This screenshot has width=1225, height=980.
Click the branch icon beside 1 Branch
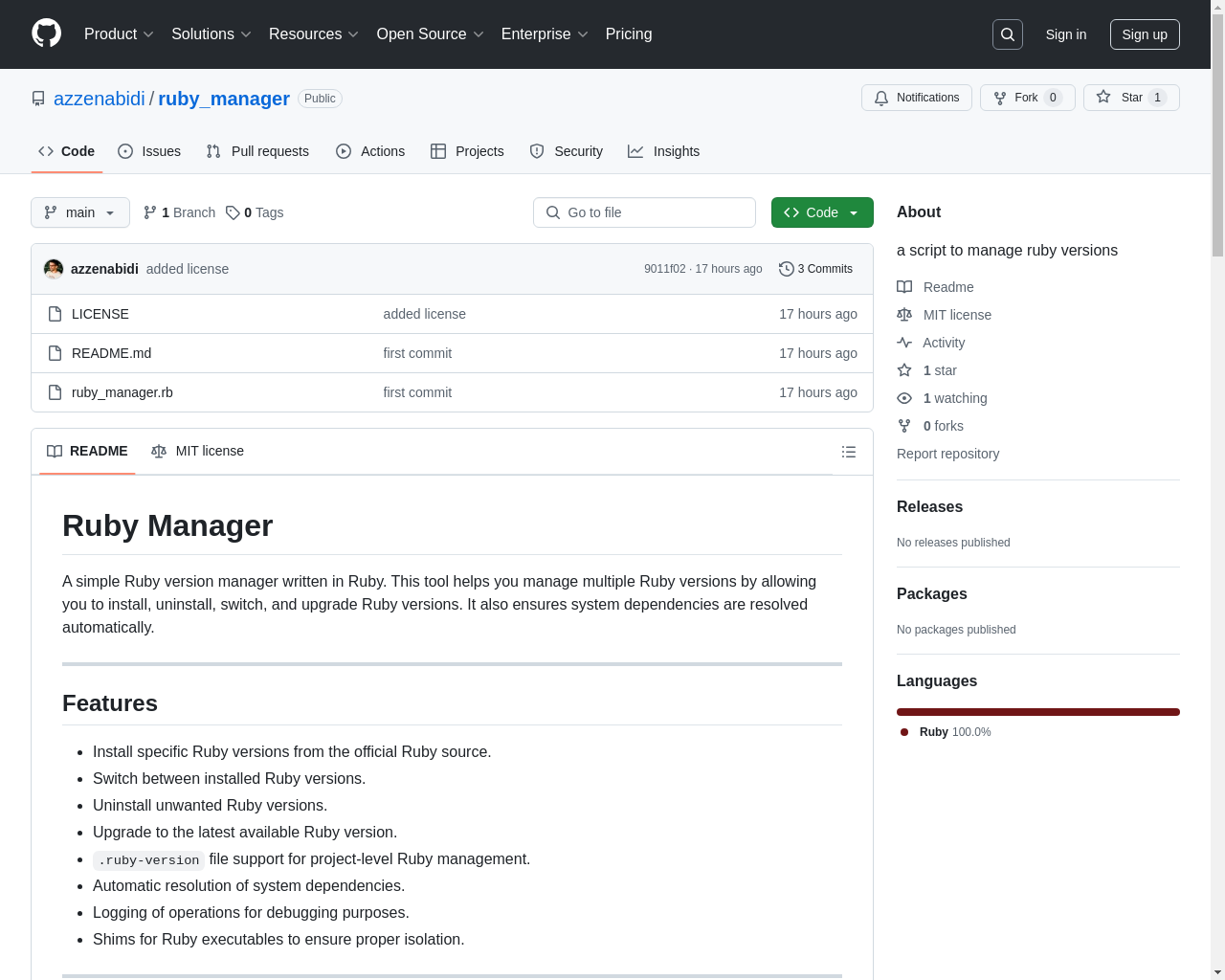pos(150,212)
